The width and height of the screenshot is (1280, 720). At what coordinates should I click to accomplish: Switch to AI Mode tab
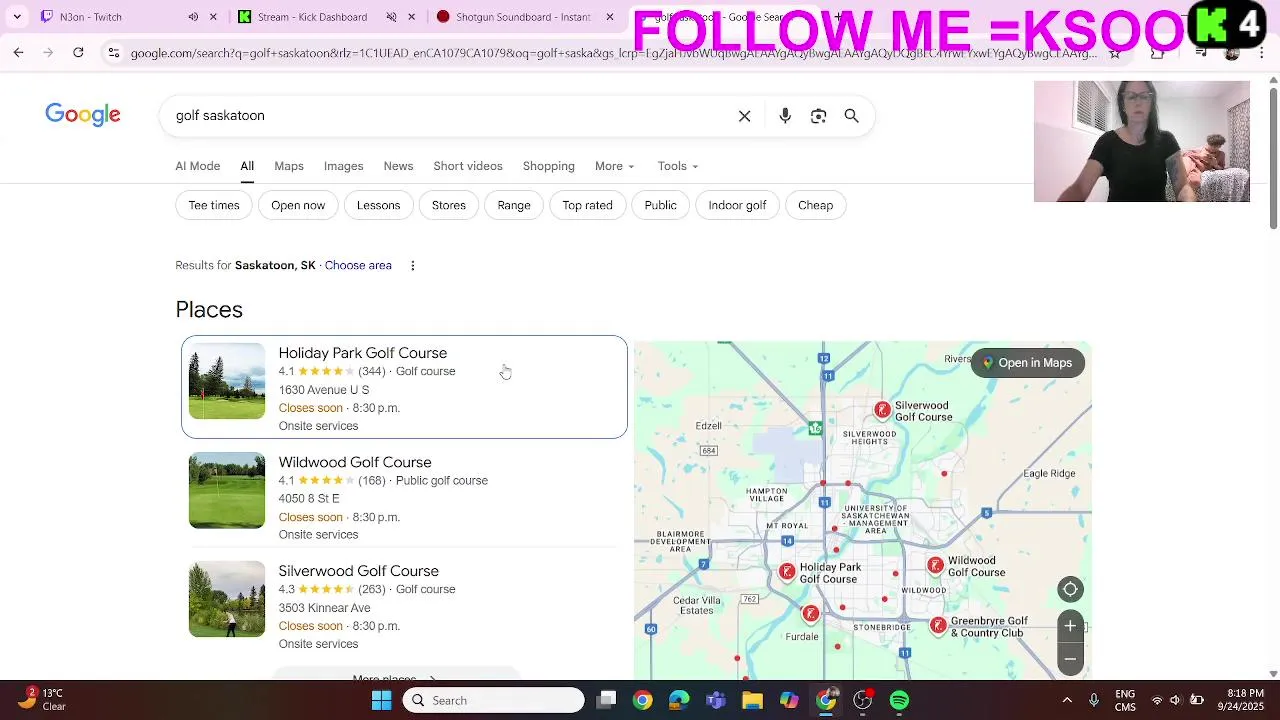click(x=198, y=166)
